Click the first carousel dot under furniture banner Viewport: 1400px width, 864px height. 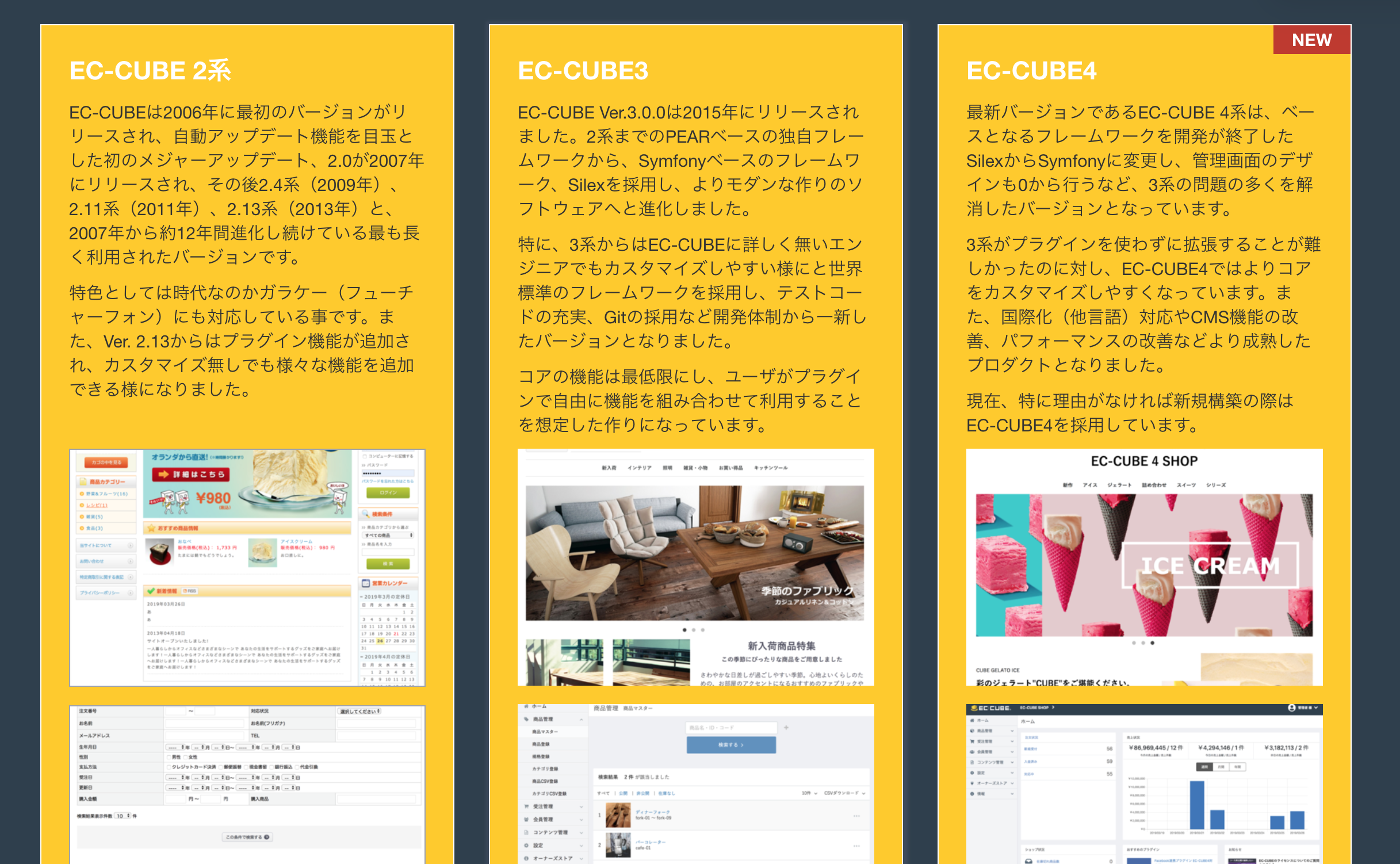click(684, 630)
